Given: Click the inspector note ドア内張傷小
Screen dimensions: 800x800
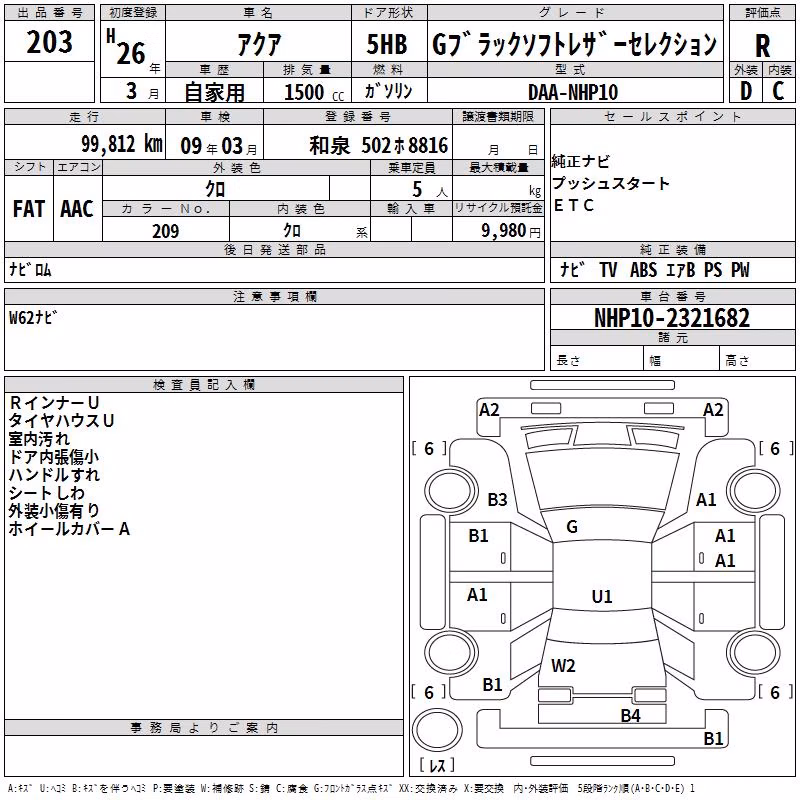Looking at the screenshot, I should coord(54,457).
